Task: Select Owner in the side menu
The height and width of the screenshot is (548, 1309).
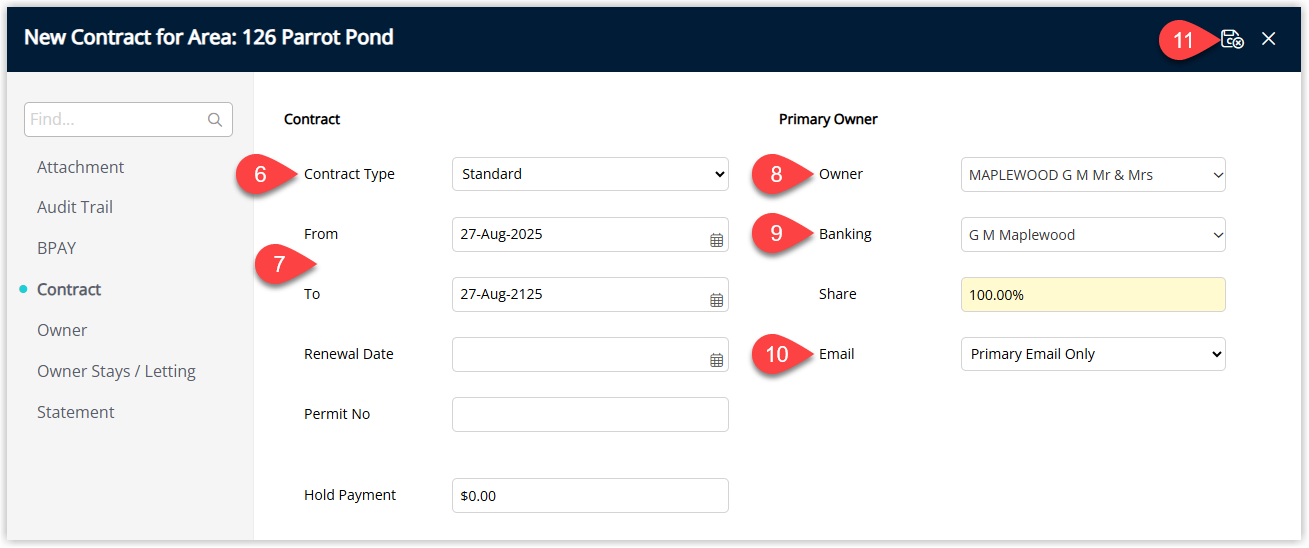Action: pos(62,330)
